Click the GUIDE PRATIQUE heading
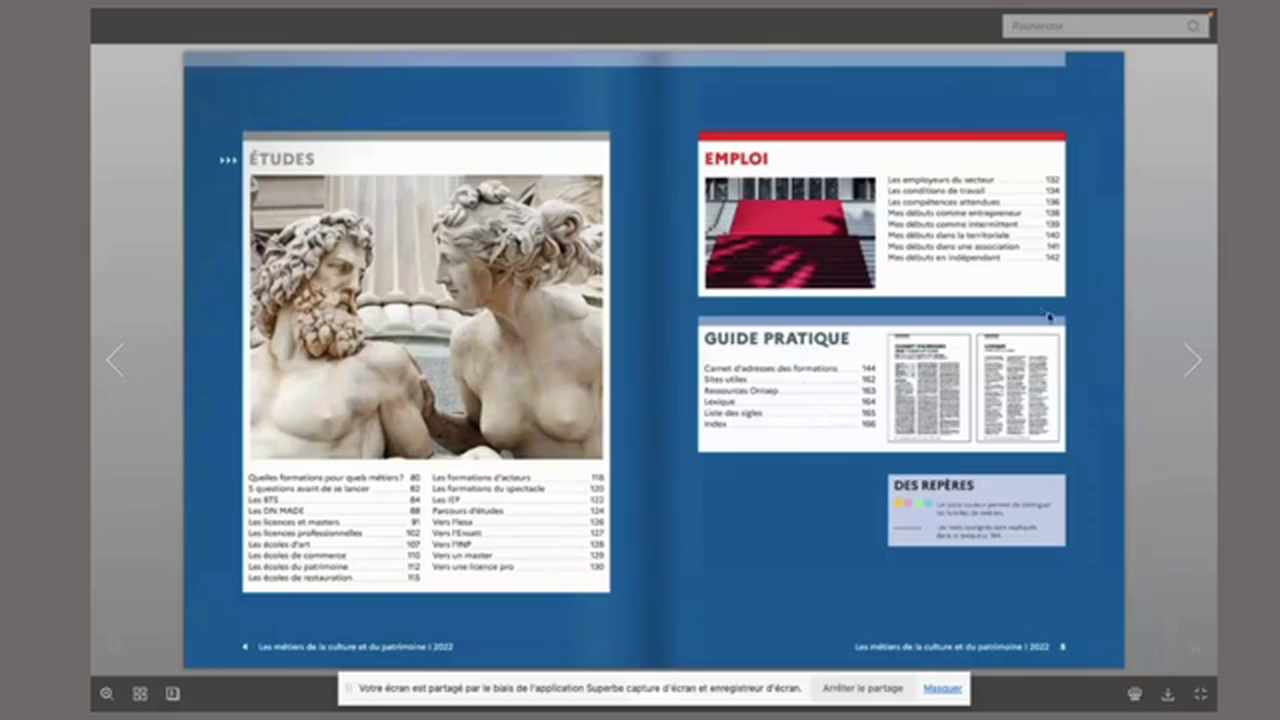Image resolution: width=1280 pixels, height=720 pixels. (777, 338)
